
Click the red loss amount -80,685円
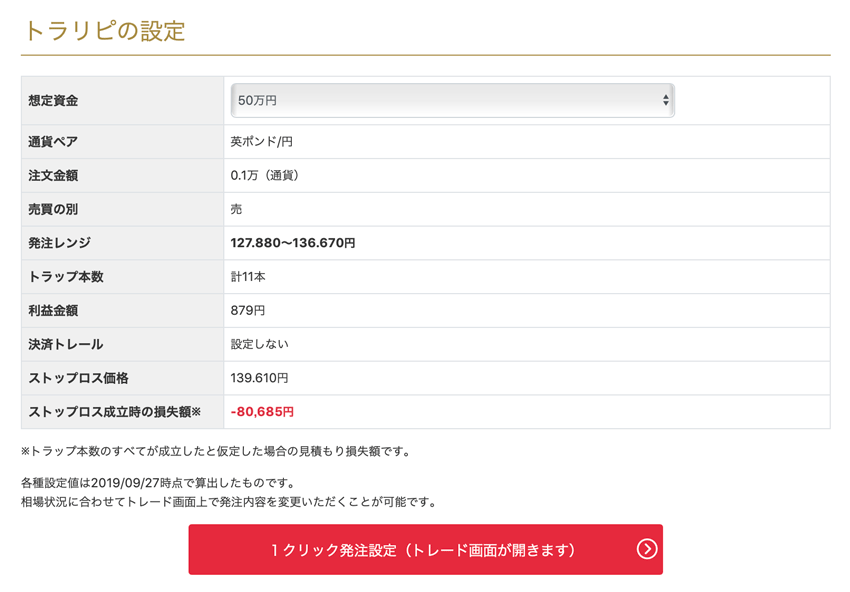(262, 412)
